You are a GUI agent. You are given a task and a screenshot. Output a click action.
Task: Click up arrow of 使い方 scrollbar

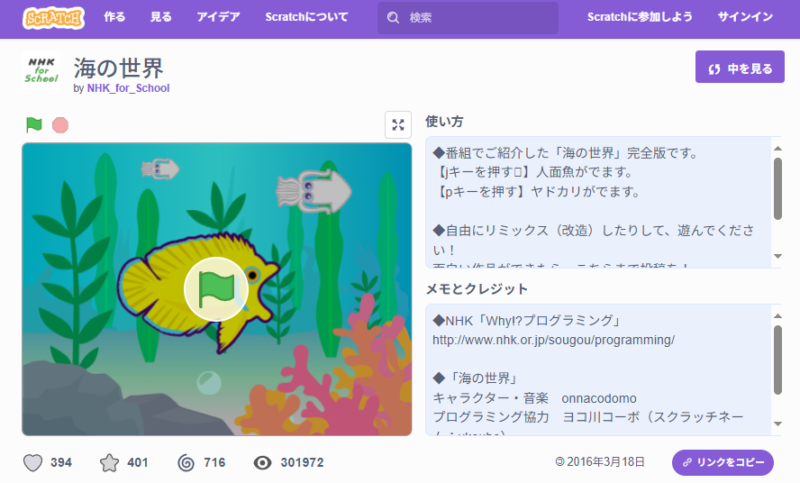778,149
